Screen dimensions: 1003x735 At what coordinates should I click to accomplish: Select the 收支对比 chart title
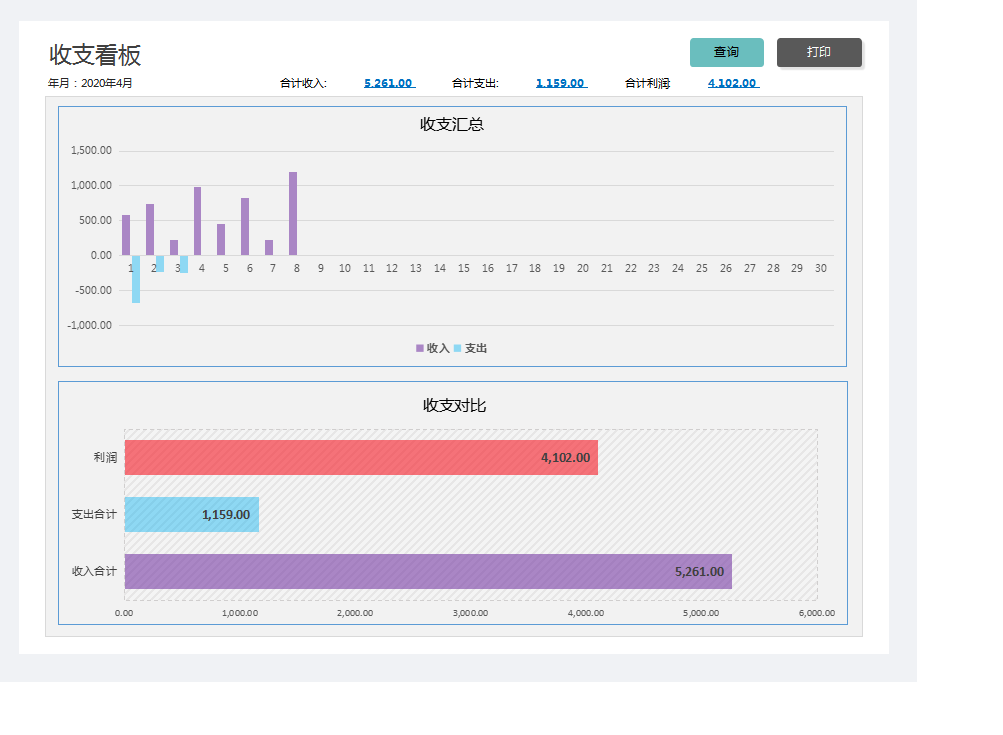(x=454, y=405)
